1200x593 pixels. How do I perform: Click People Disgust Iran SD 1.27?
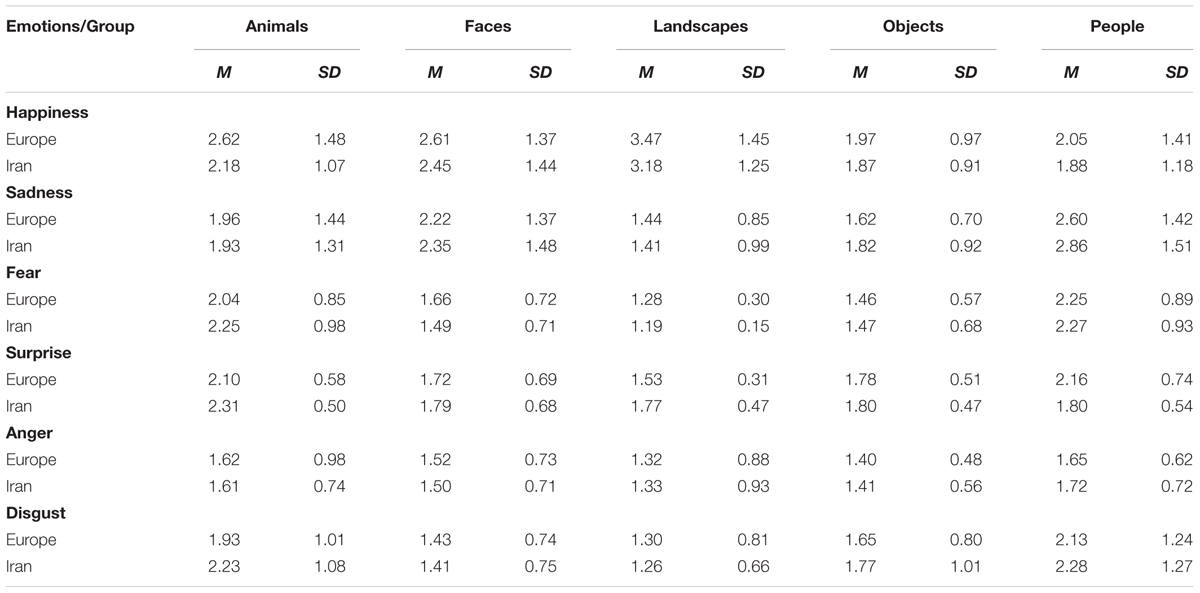(x=1178, y=566)
